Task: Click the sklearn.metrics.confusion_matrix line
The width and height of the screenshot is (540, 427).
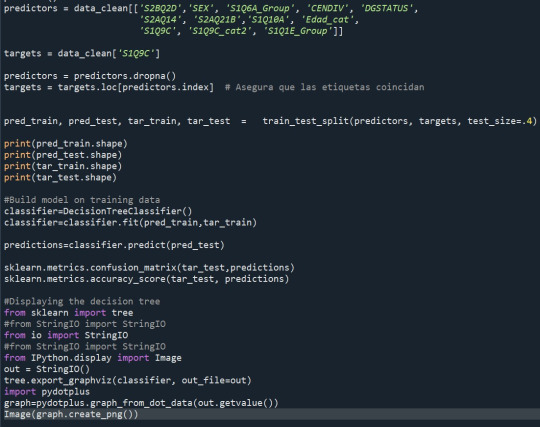Action: [149, 268]
